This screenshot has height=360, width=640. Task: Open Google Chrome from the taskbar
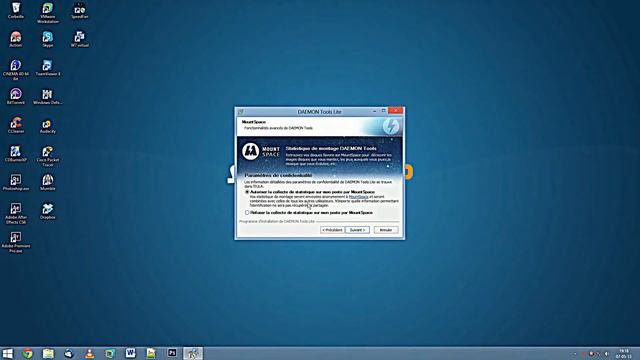pyautogui.click(x=28, y=353)
